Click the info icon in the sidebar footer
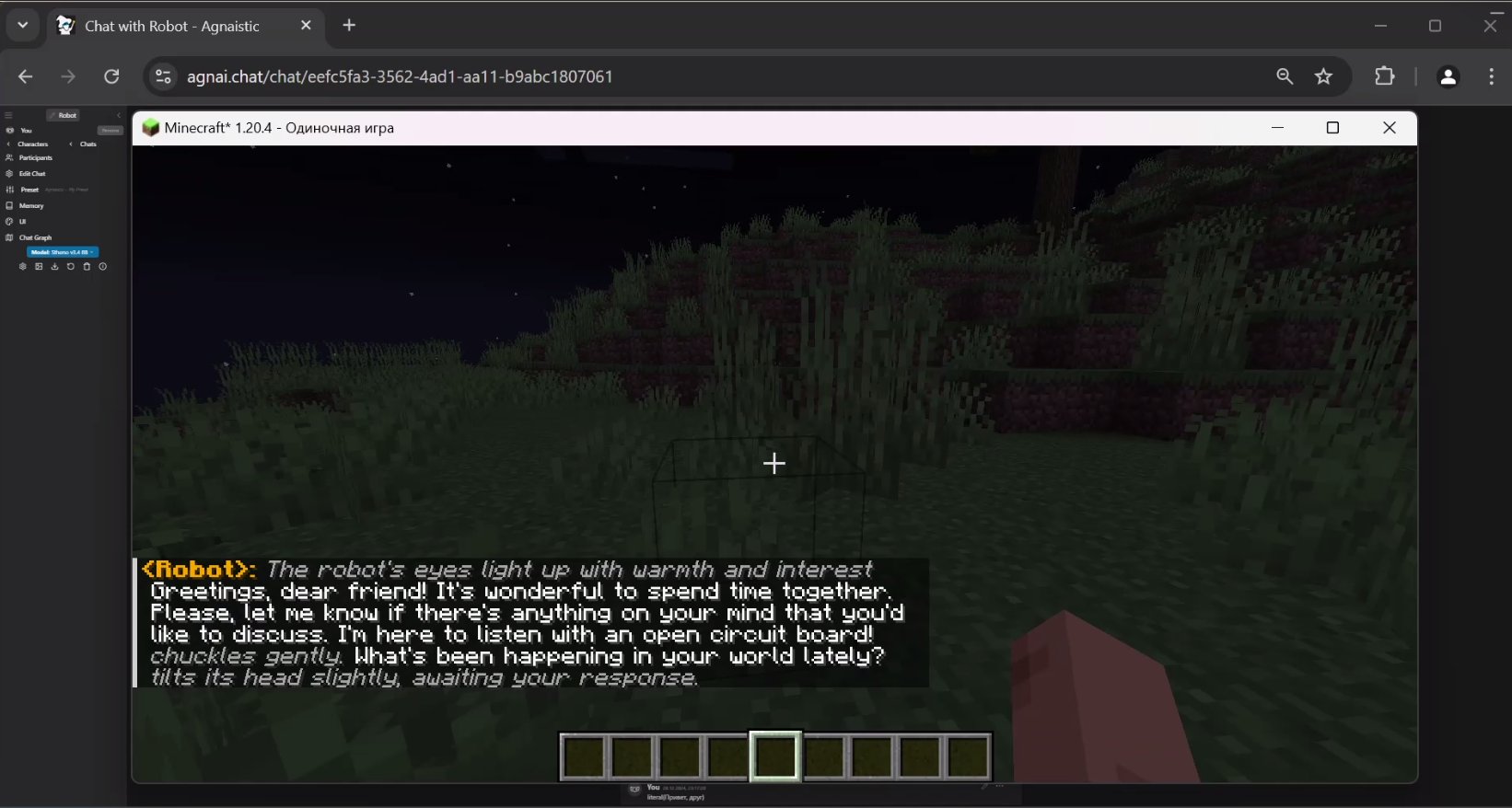1512x808 pixels. [102, 267]
